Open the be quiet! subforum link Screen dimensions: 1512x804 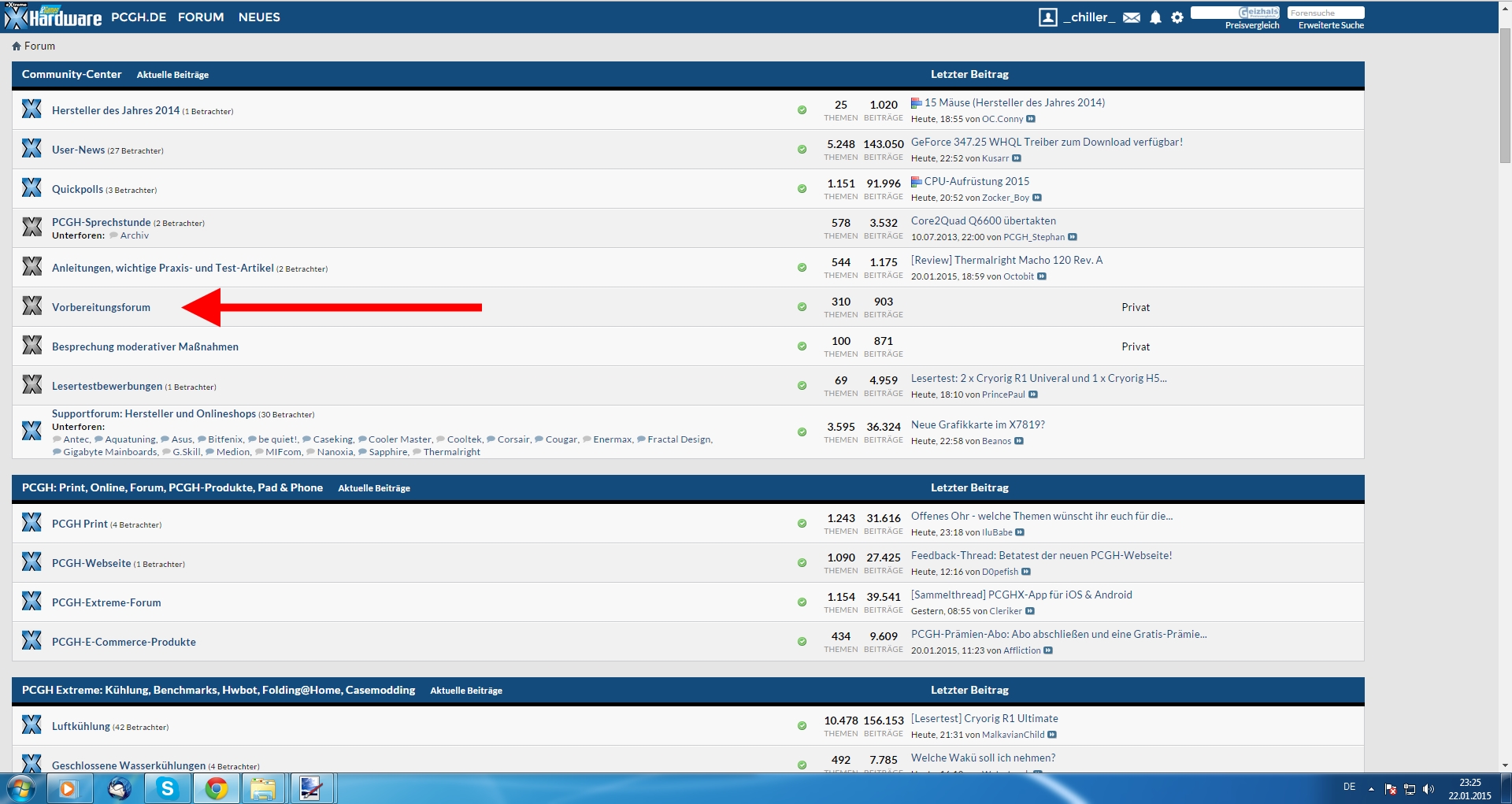click(x=278, y=439)
